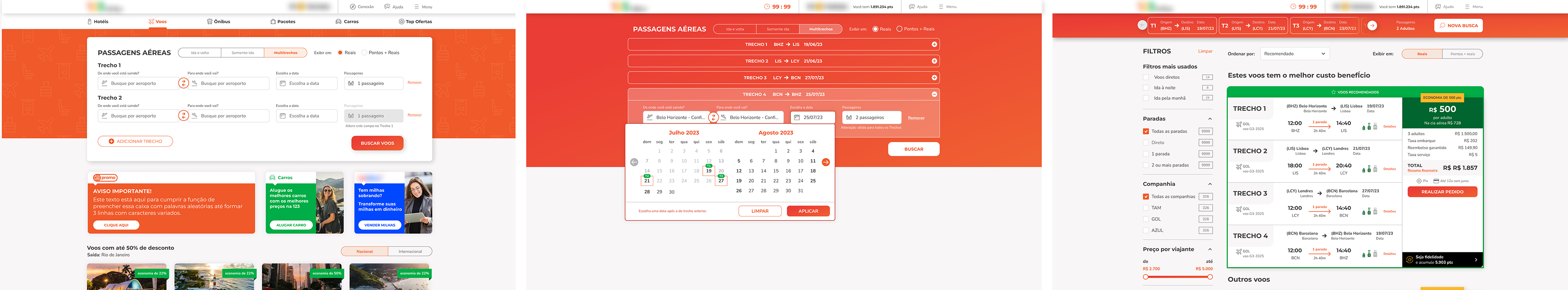Switch results display to Pontos + reais
Viewport: 1568px width, 290px height.
pos(1462,54)
